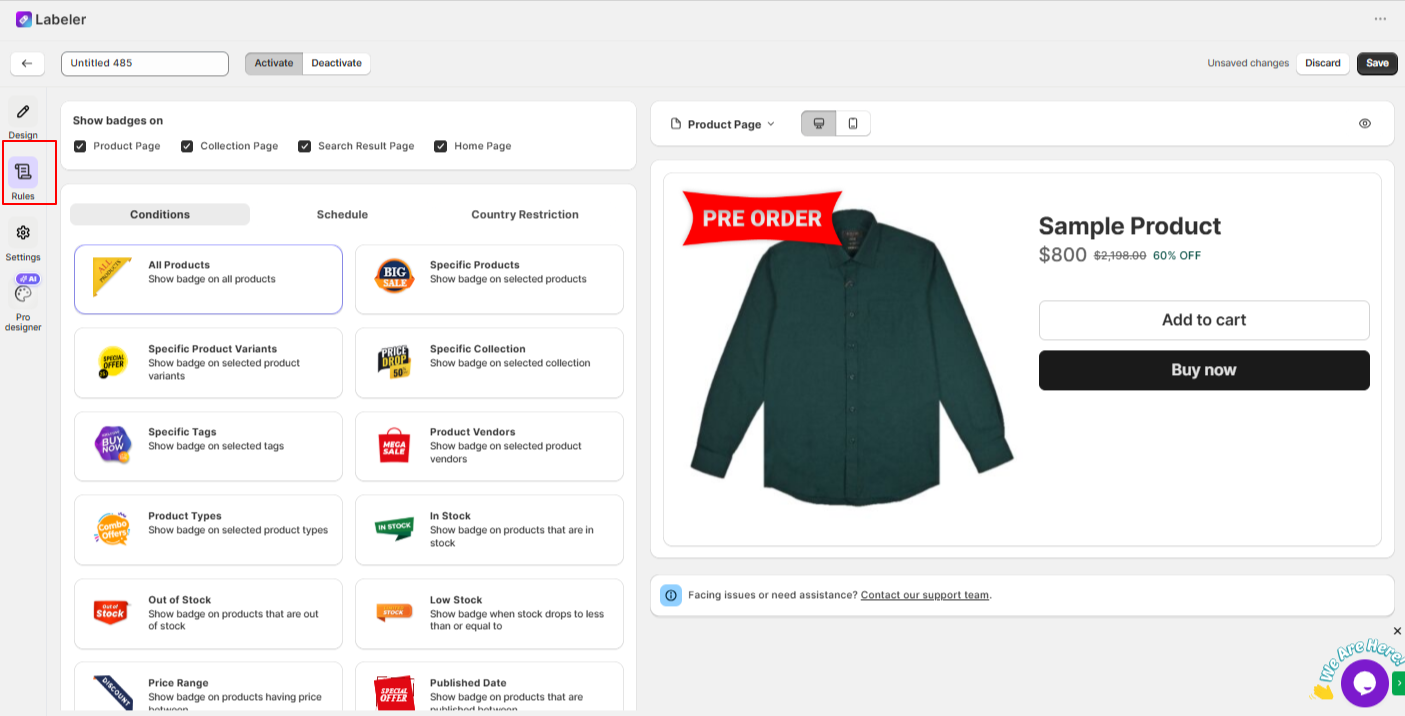Viewport: 1405px width, 716px height.
Task: Open the Pro designer AI palette icon
Action: pyautogui.click(x=23, y=293)
